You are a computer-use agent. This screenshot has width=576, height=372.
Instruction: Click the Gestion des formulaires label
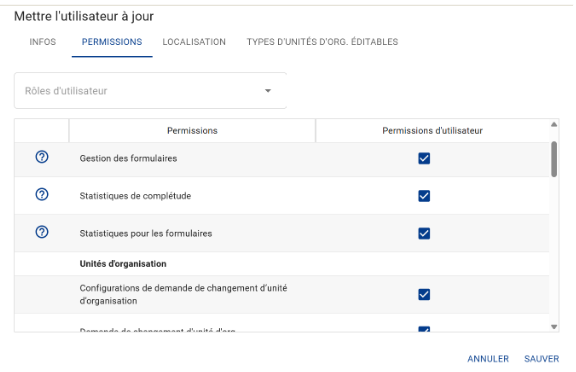[x=128, y=158]
